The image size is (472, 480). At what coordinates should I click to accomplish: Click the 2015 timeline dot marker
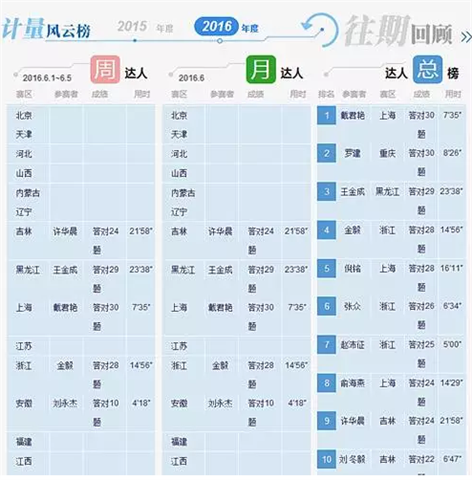pyautogui.click(x=135, y=41)
